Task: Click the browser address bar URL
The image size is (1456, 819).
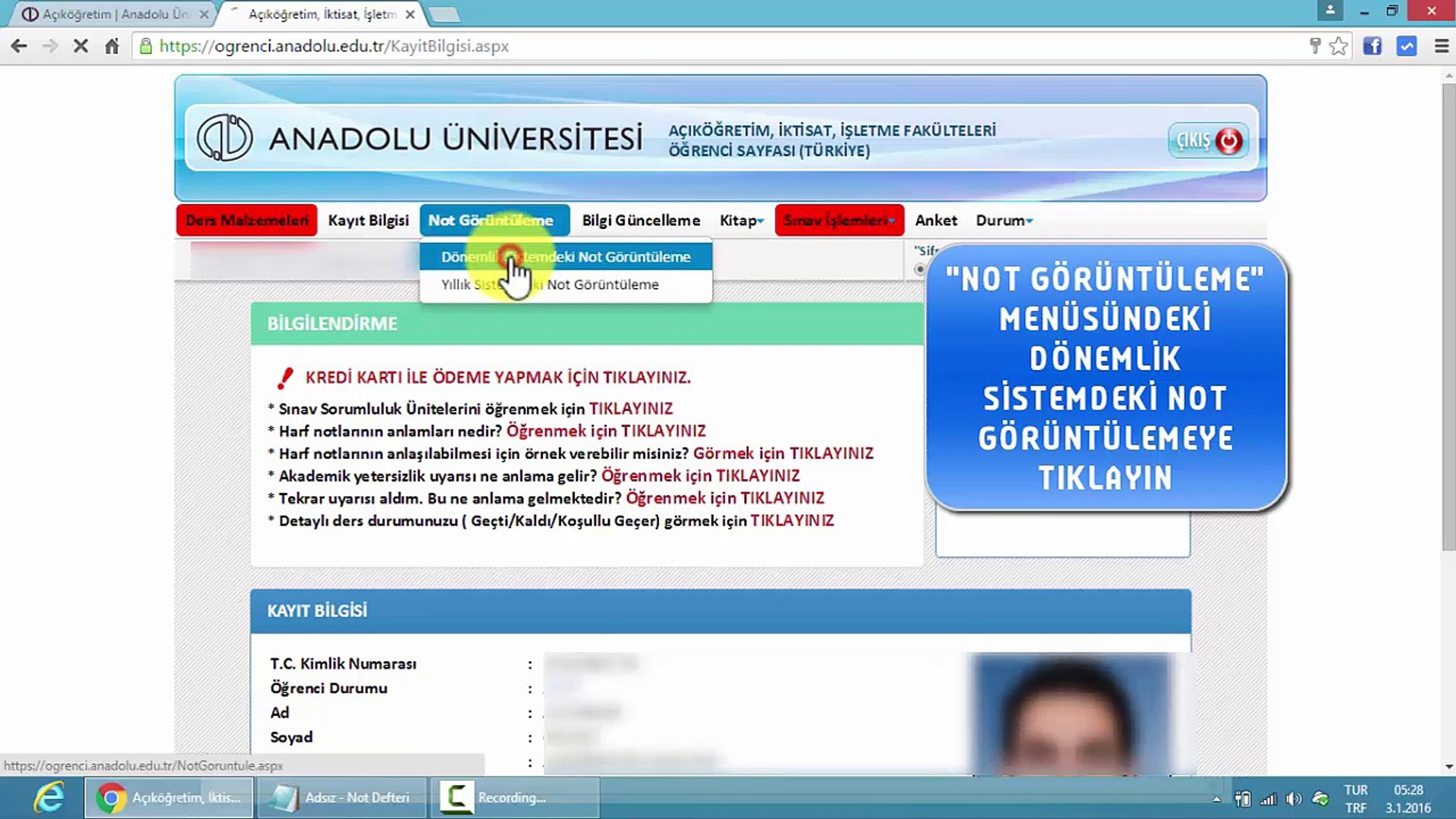Action: [x=334, y=46]
